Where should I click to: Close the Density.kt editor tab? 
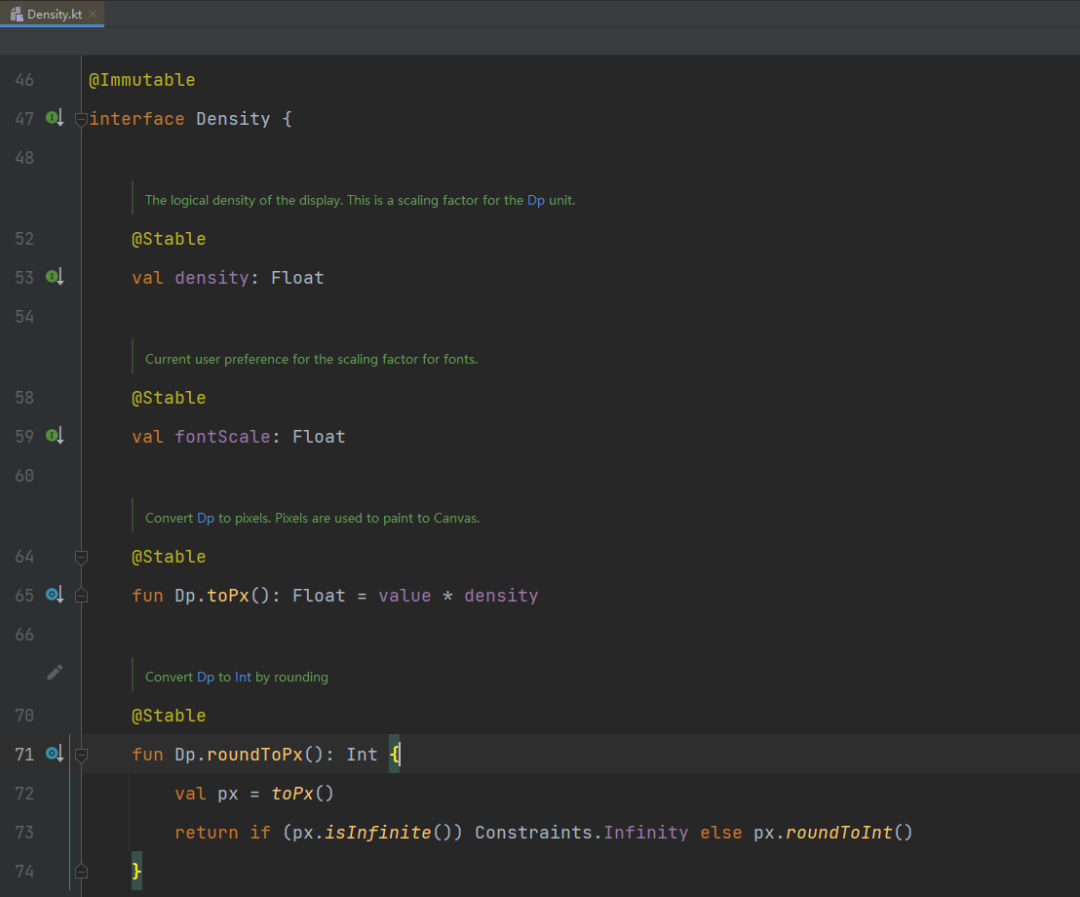tap(92, 13)
